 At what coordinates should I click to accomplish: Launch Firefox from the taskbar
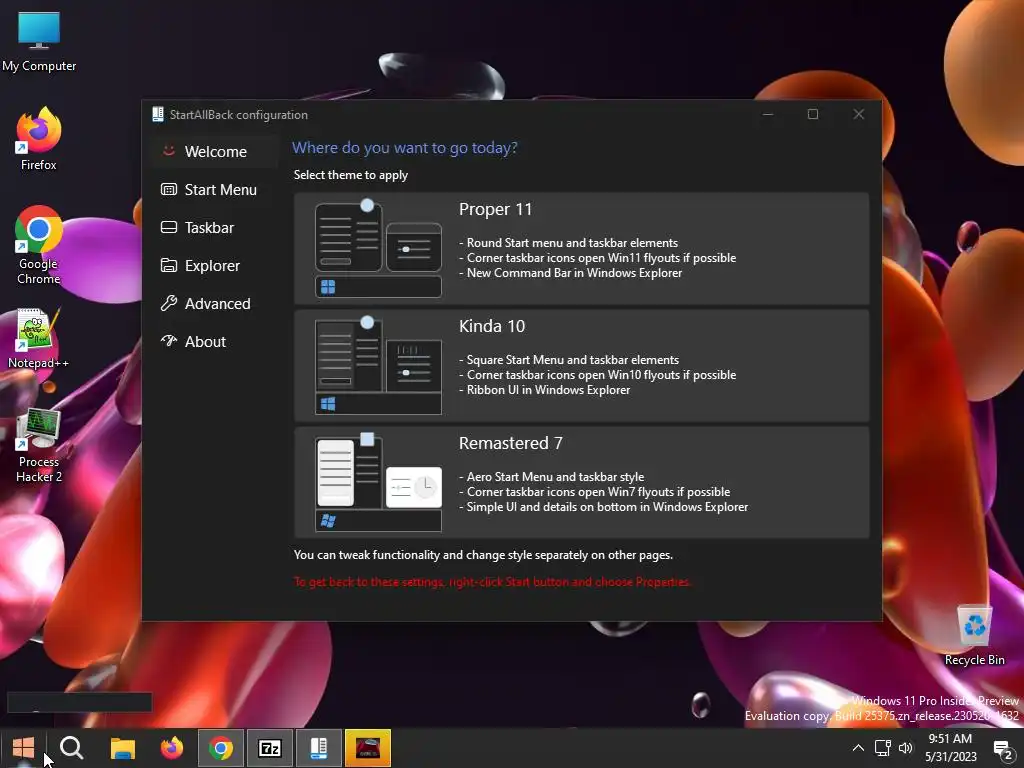(x=172, y=748)
